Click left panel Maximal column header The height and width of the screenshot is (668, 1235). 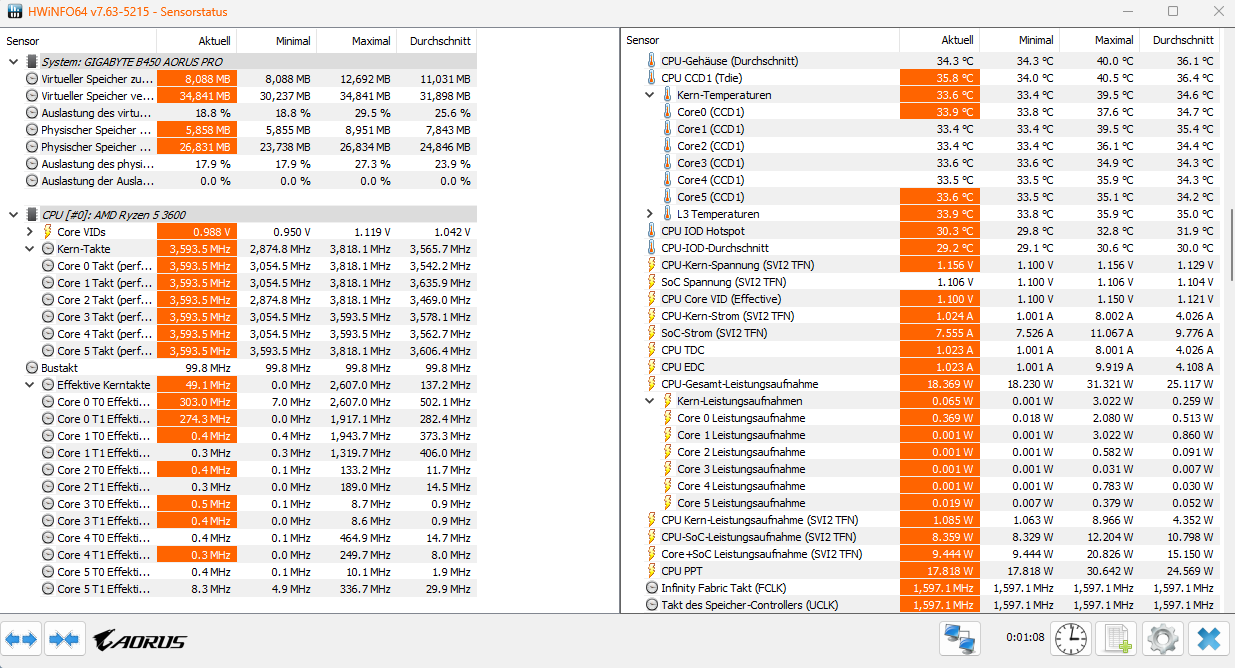[x=357, y=41]
